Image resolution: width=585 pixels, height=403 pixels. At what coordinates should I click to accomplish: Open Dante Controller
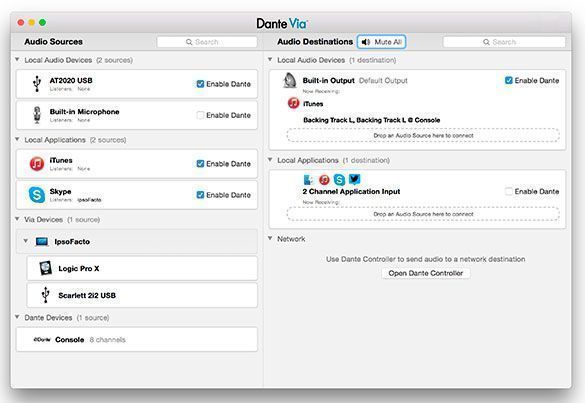(426, 273)
